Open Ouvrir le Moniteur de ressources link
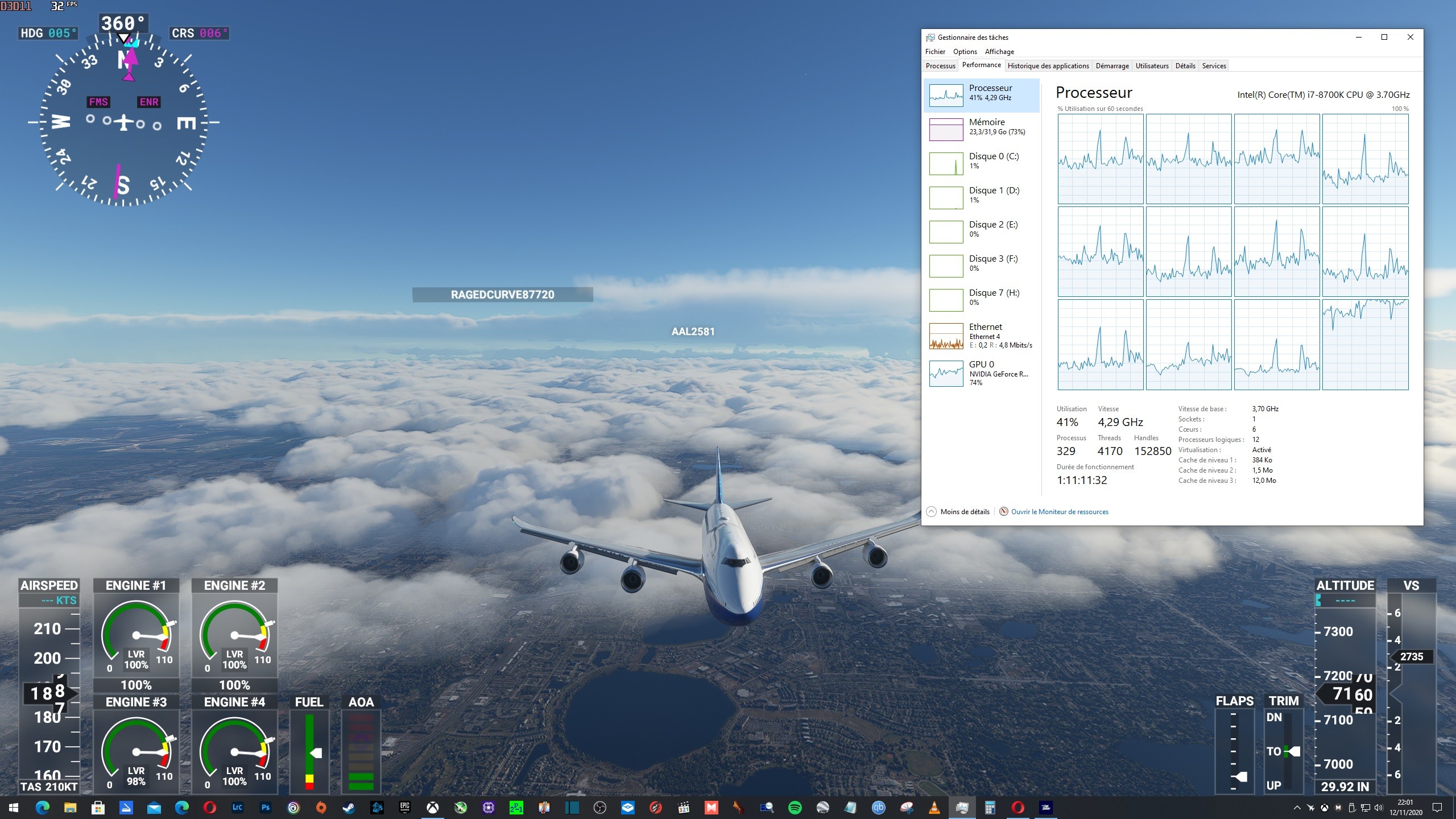Image resolution: width=1456 pixels, height=819 pixels. tap(1059, 512)
